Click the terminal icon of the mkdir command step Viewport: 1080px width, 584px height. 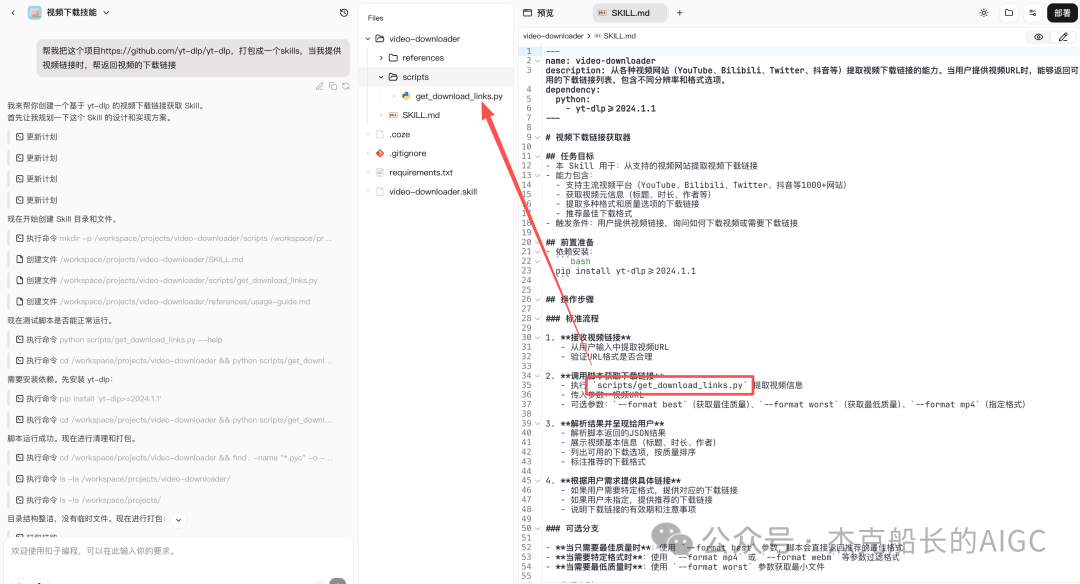[19, 238]
